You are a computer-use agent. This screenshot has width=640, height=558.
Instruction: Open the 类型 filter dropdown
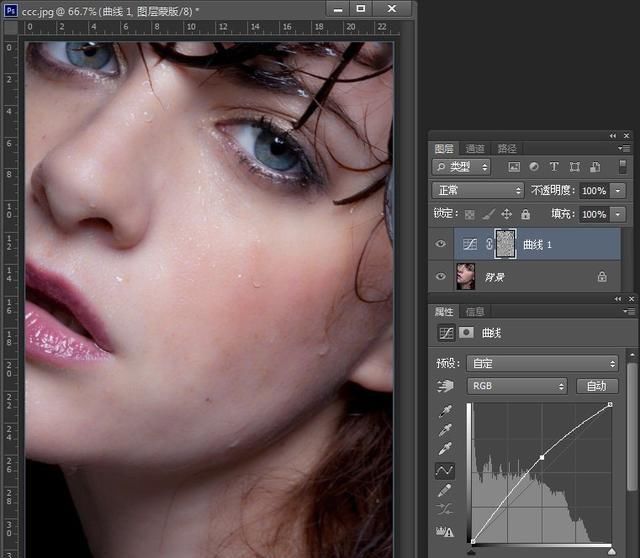point(461,167)
